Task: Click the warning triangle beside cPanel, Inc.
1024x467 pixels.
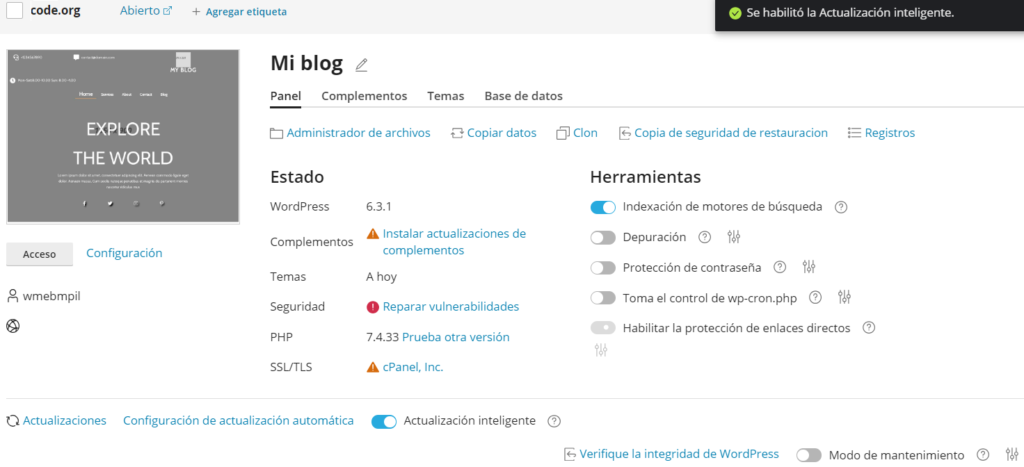Action: (x=373, y=368)
